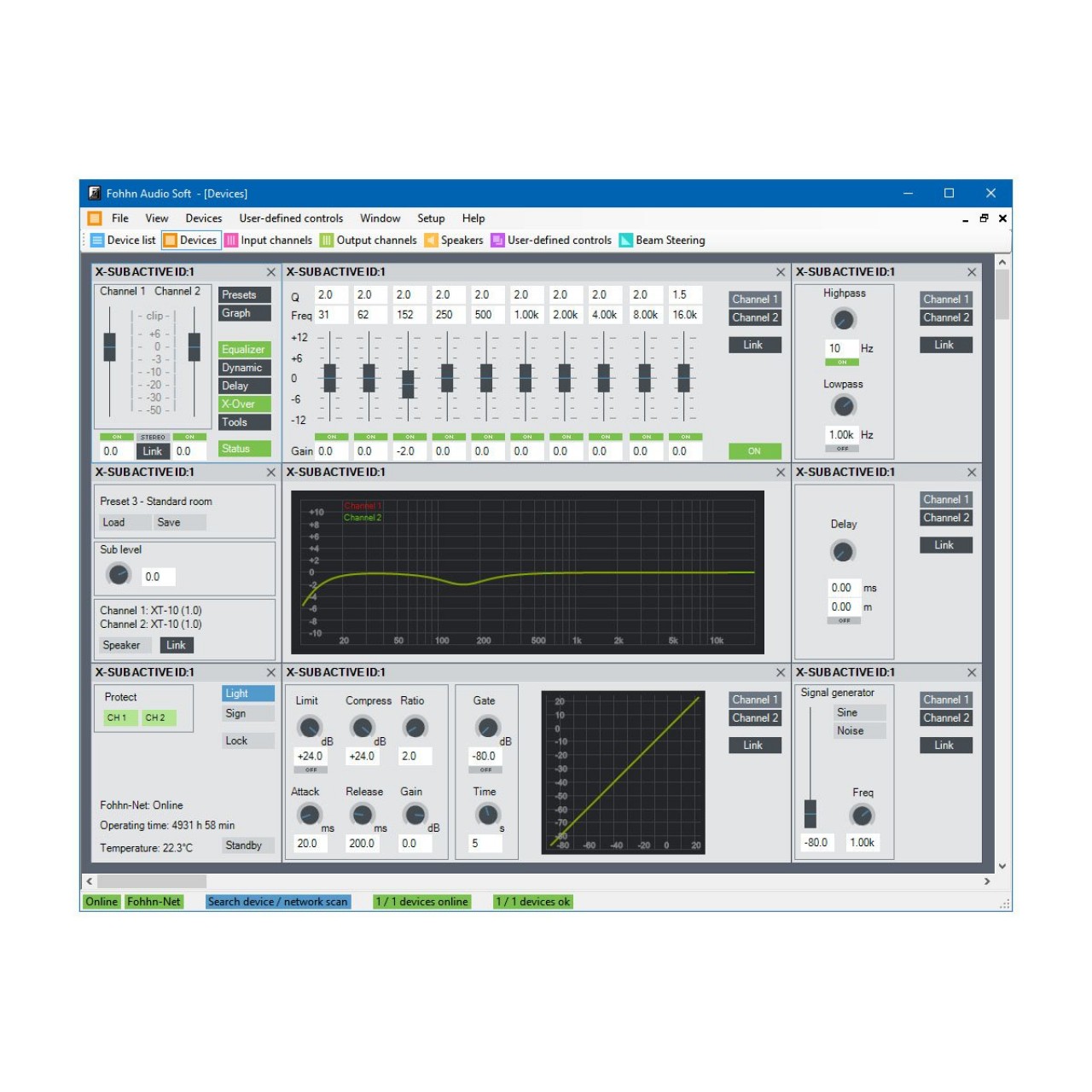The width and height of the screenshot is (1092, 1092).
Task: Toggle the Lowpass OFF indicator
Action: click(842, 449)
